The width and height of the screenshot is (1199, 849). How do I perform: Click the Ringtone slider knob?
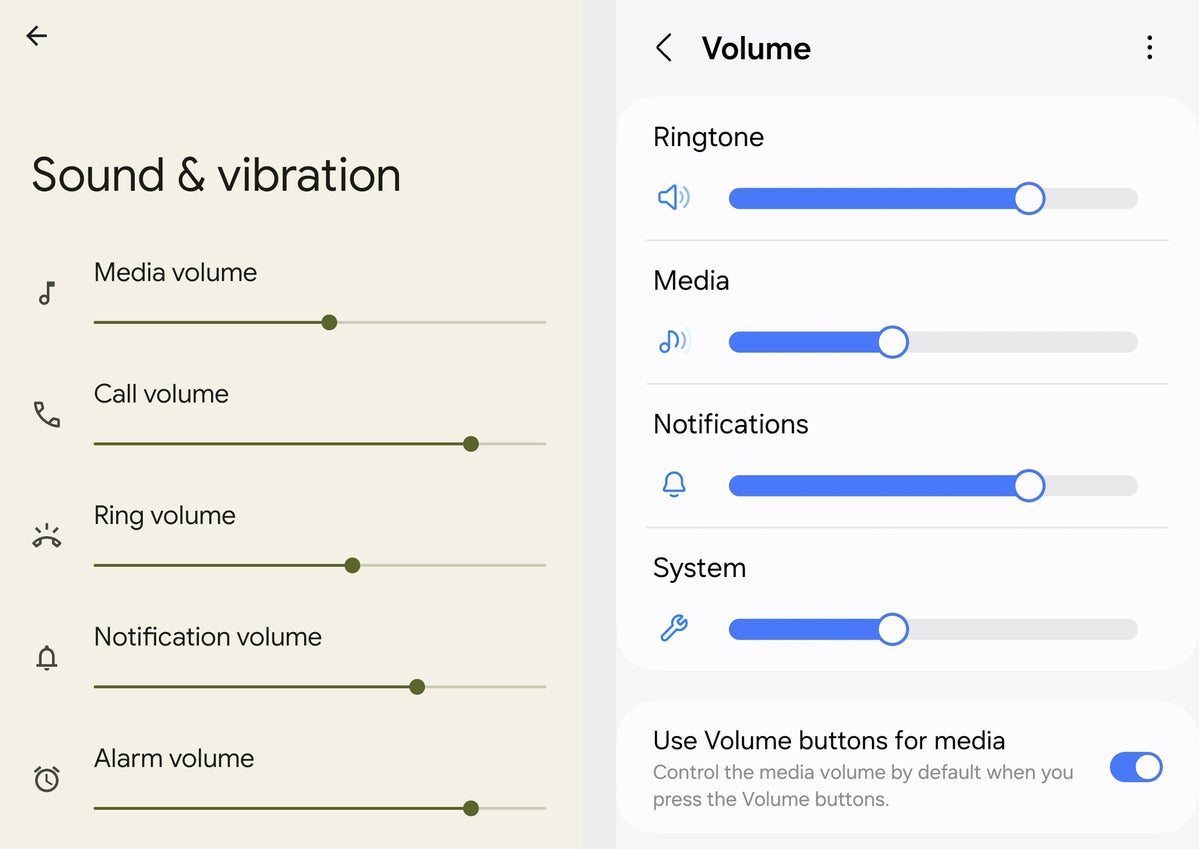[1029, 199]
